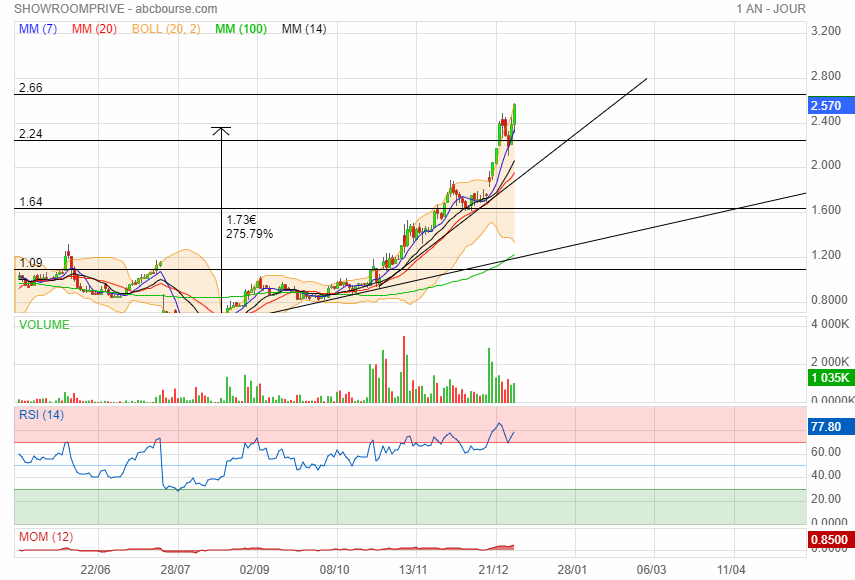Click the 22/06 date axis label
The image size is (855, 580).
[95, 570]
